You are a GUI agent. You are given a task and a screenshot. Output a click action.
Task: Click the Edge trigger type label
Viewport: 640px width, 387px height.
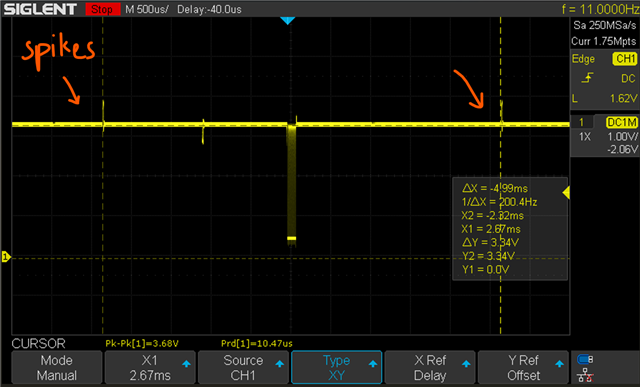point(583,59)
